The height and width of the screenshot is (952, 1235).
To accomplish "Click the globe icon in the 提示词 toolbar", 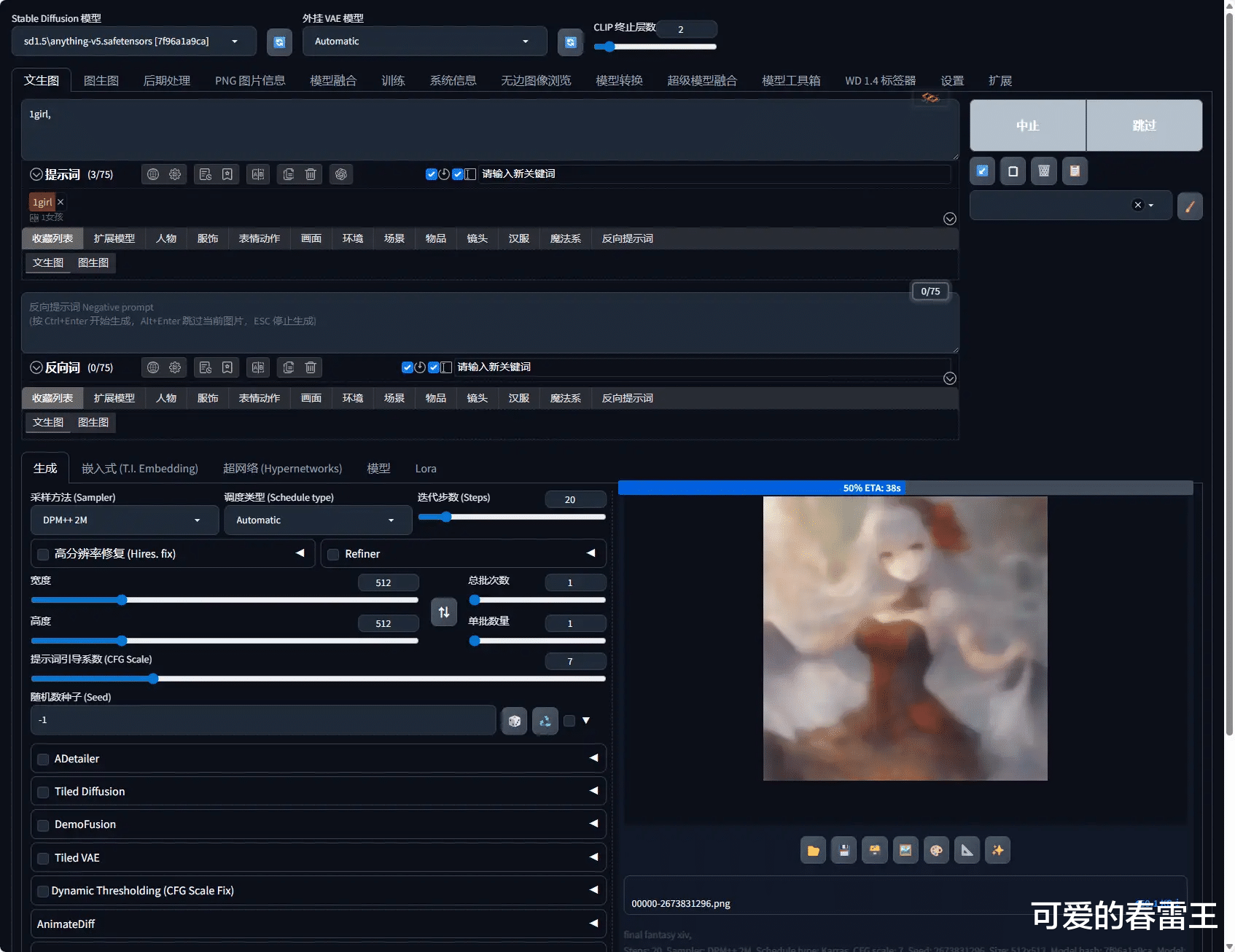I will (x=153, y=174).
